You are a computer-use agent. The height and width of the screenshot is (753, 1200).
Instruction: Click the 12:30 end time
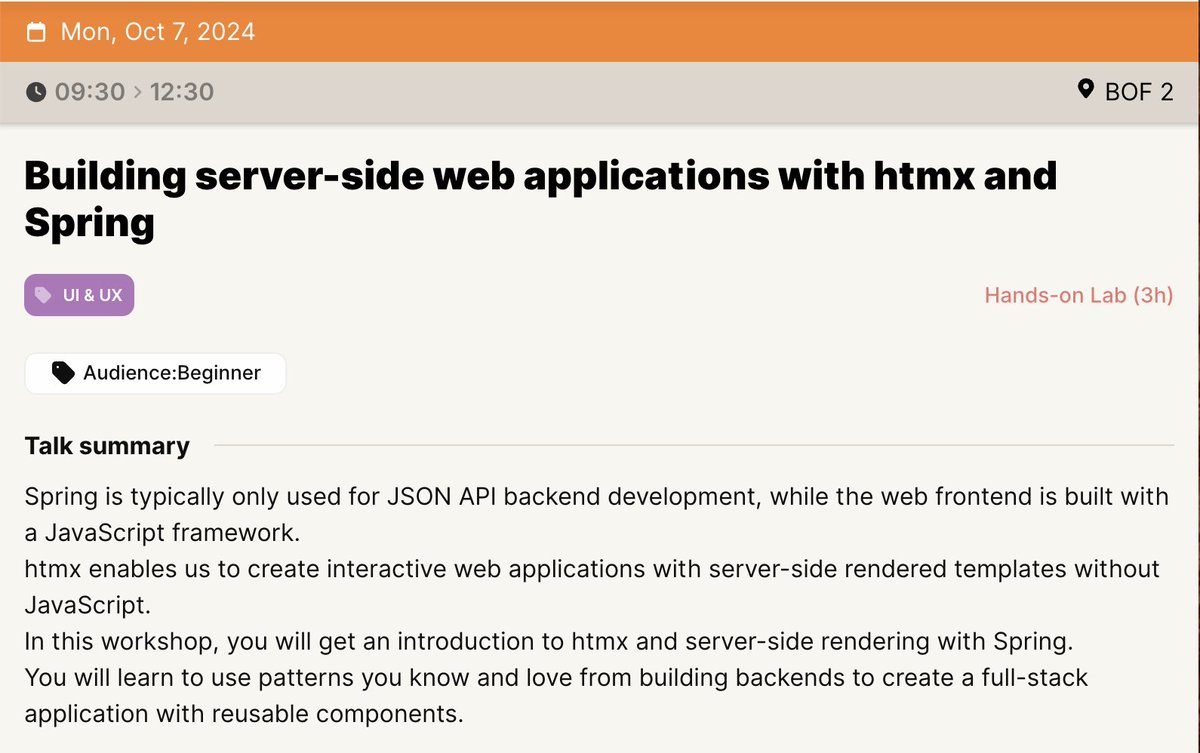(182, 92)
